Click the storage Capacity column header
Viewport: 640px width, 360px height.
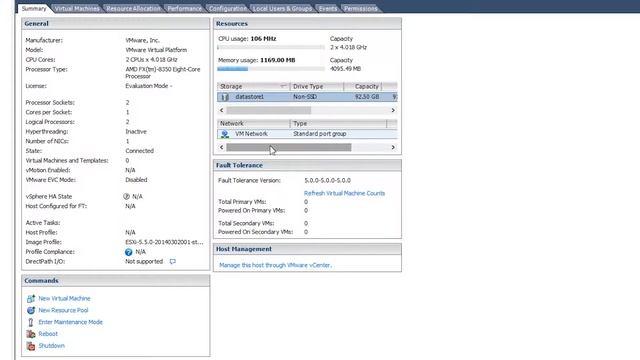coord(362,87)
